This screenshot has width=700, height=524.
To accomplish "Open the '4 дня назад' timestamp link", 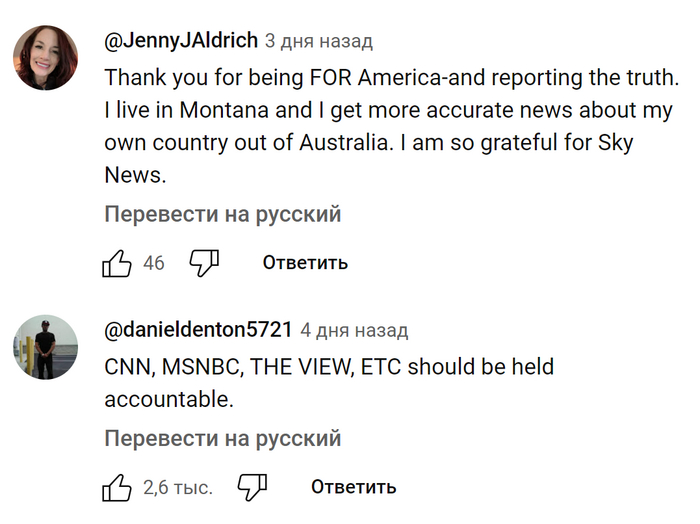I will [x=354, y=330].
